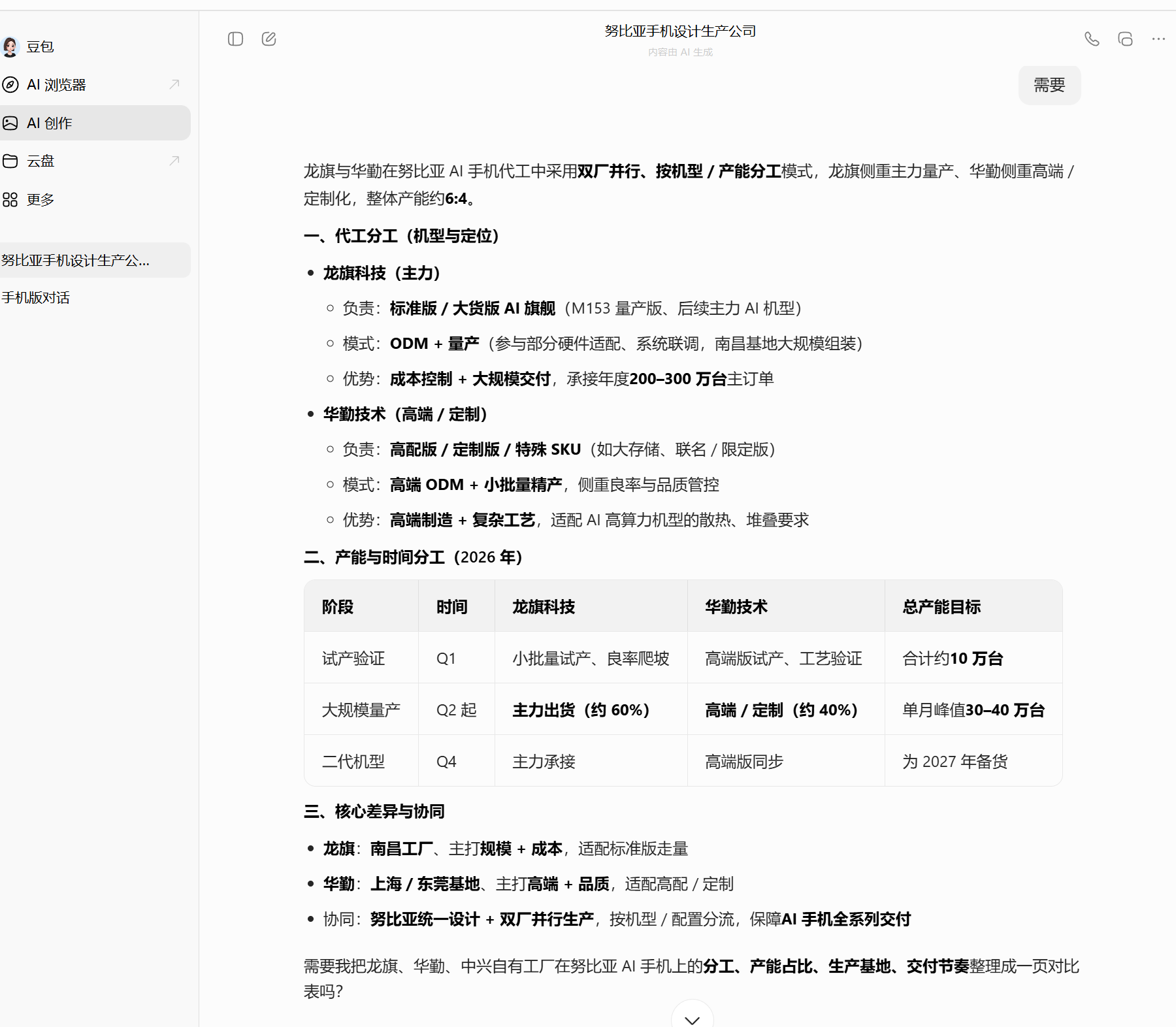Open the 云盘 menu item

click(95, 161)
